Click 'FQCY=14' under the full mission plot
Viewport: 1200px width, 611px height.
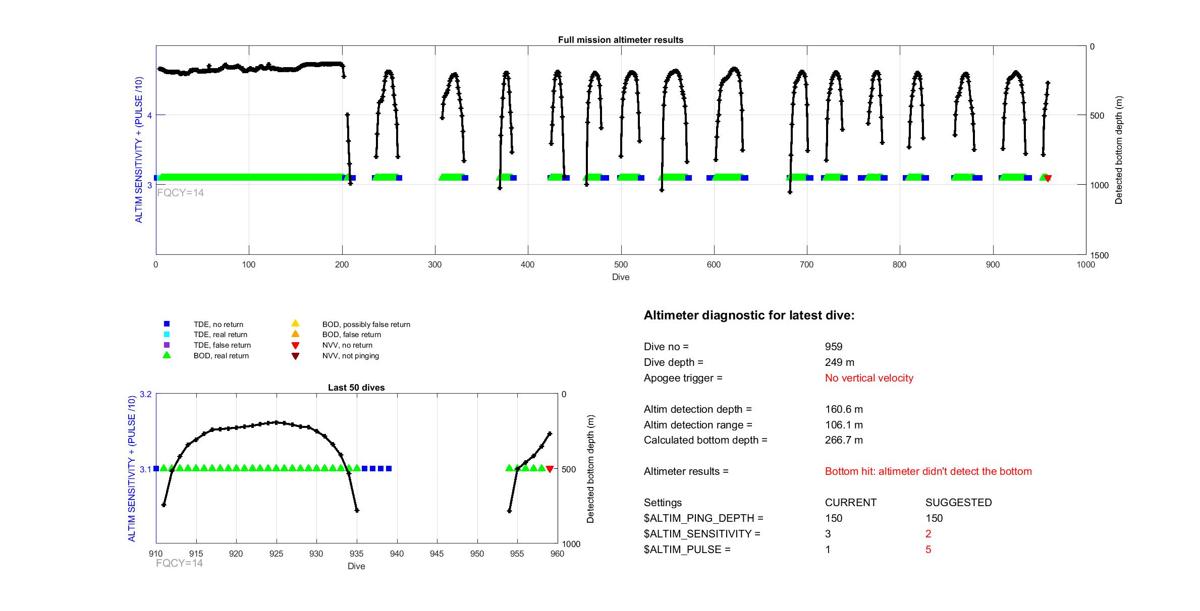181,192
